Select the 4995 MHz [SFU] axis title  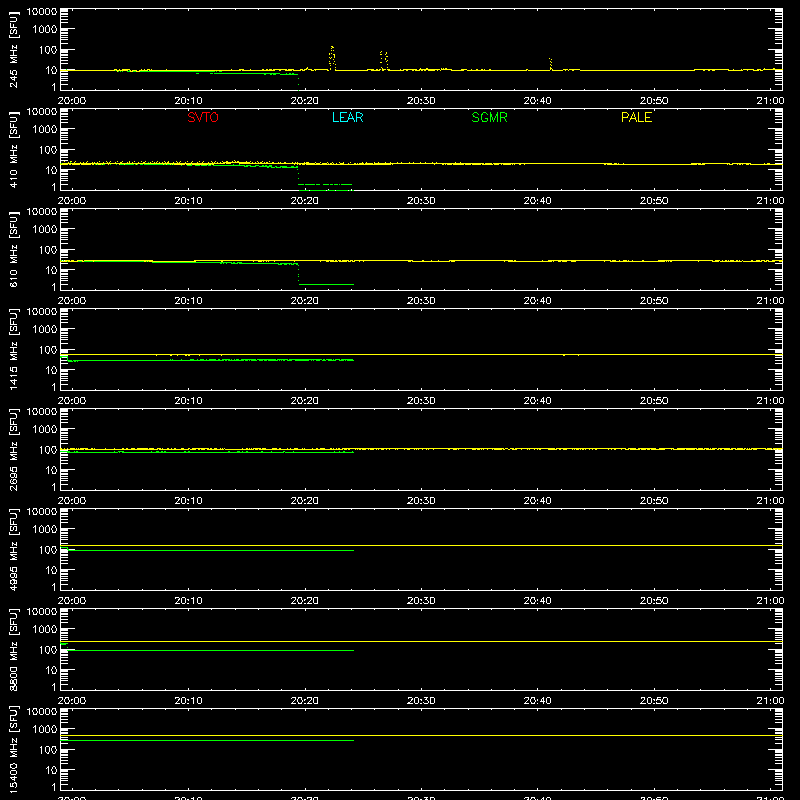point(14,549)
